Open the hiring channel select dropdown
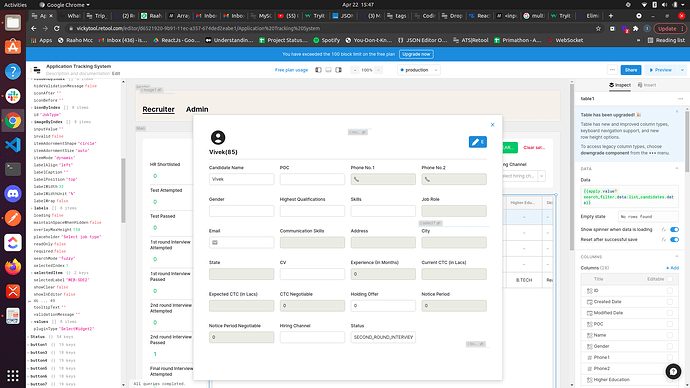The width and height of the screenshot is (690, 388). 523,176
